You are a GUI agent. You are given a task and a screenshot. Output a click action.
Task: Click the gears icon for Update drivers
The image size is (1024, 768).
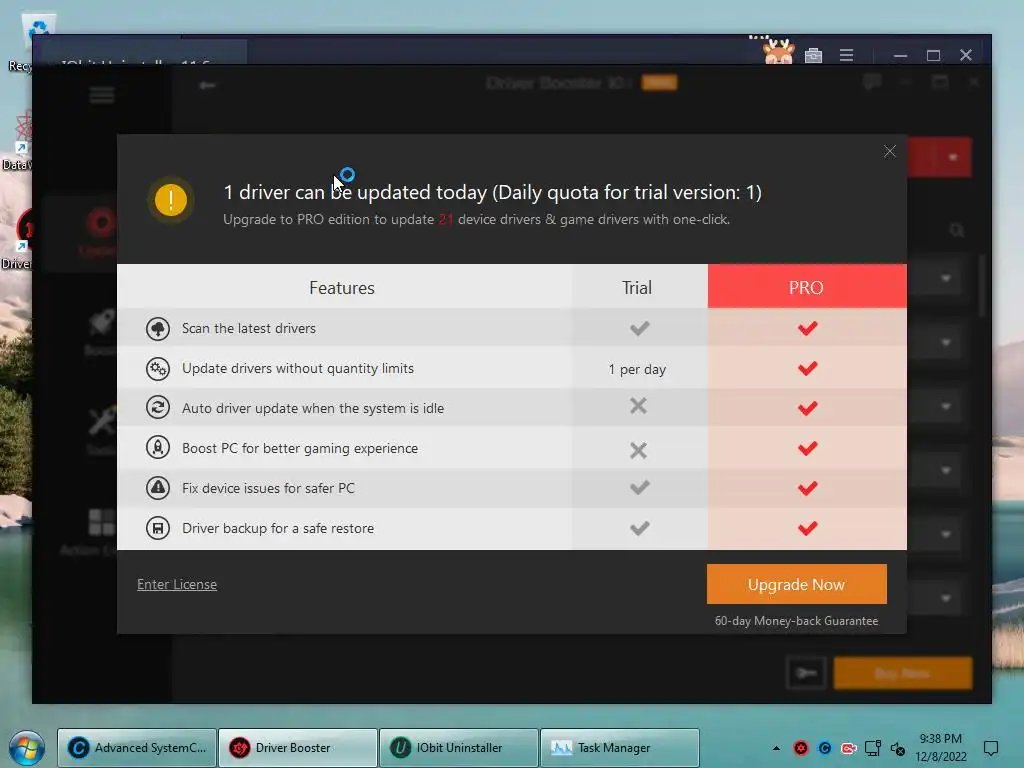click(x=157, y=369)
